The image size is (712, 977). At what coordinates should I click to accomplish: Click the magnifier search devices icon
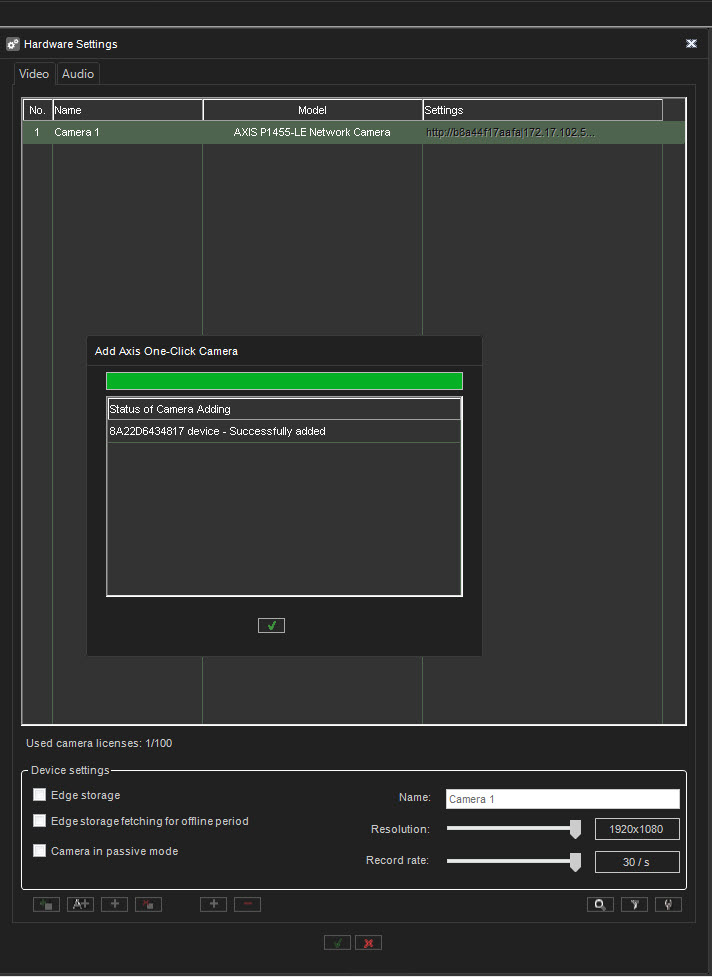[x=600, y=904]
